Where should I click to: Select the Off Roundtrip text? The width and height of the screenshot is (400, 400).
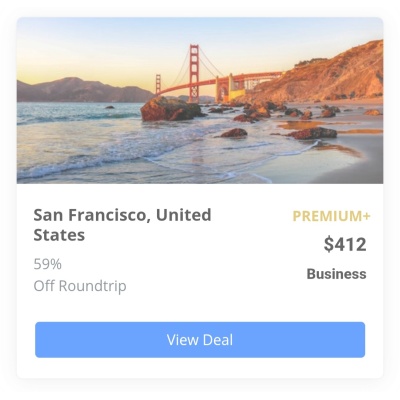pos(80,286)
